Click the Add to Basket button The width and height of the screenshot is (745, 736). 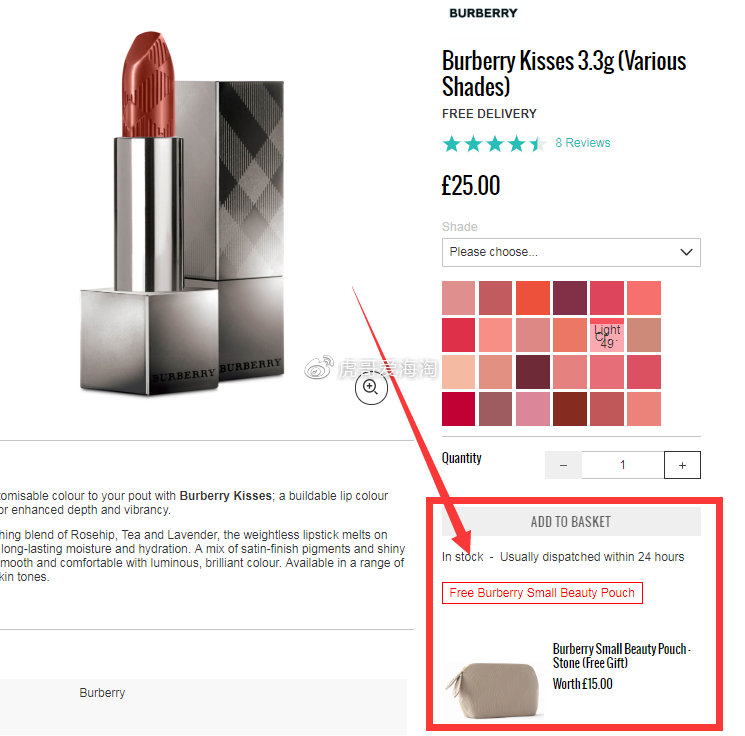pyautogui.click(x=571, y=522)
